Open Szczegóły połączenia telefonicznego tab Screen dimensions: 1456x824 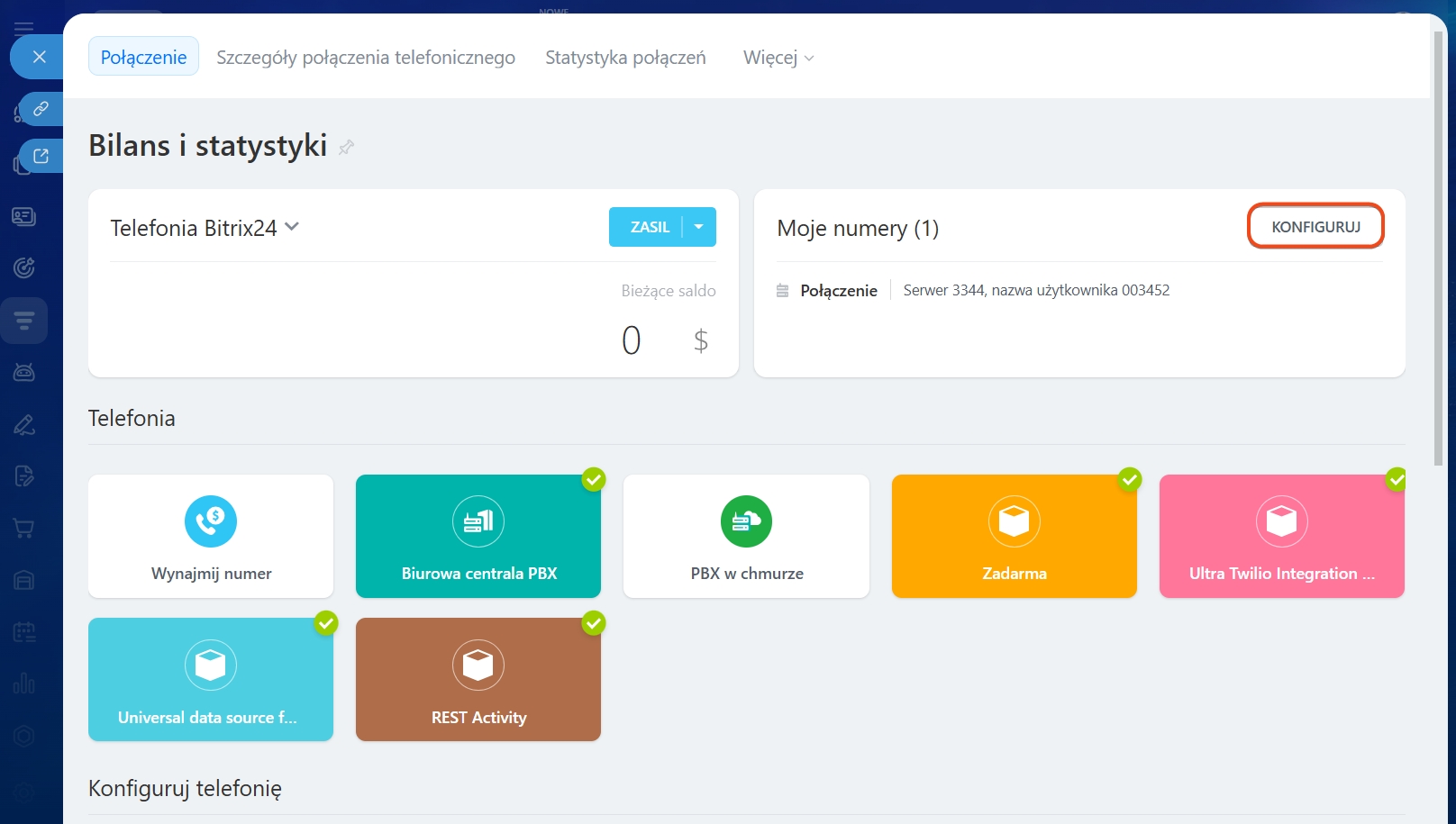click(366, 58)
